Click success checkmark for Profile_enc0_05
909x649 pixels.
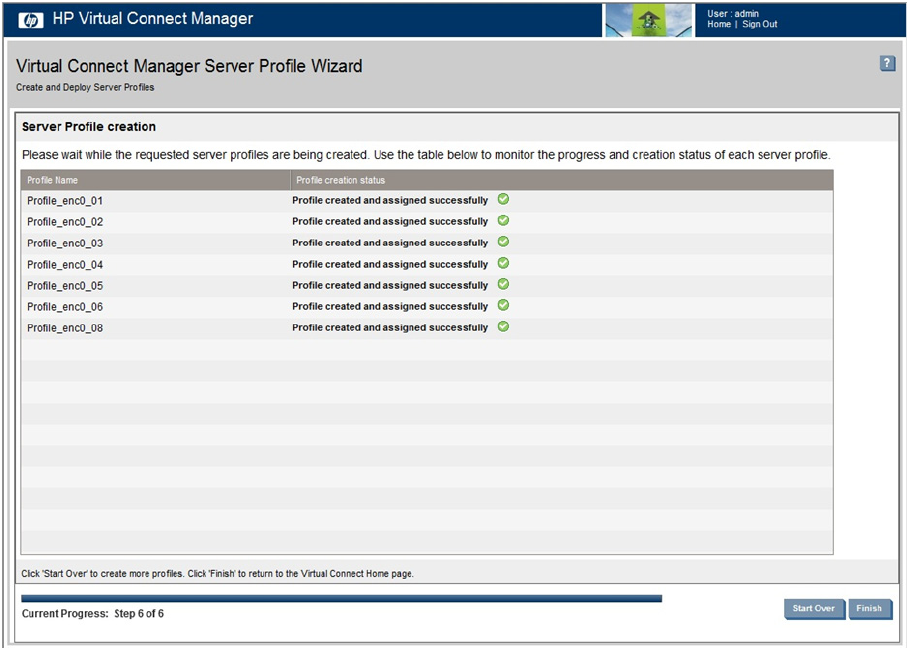click(503, 285)
